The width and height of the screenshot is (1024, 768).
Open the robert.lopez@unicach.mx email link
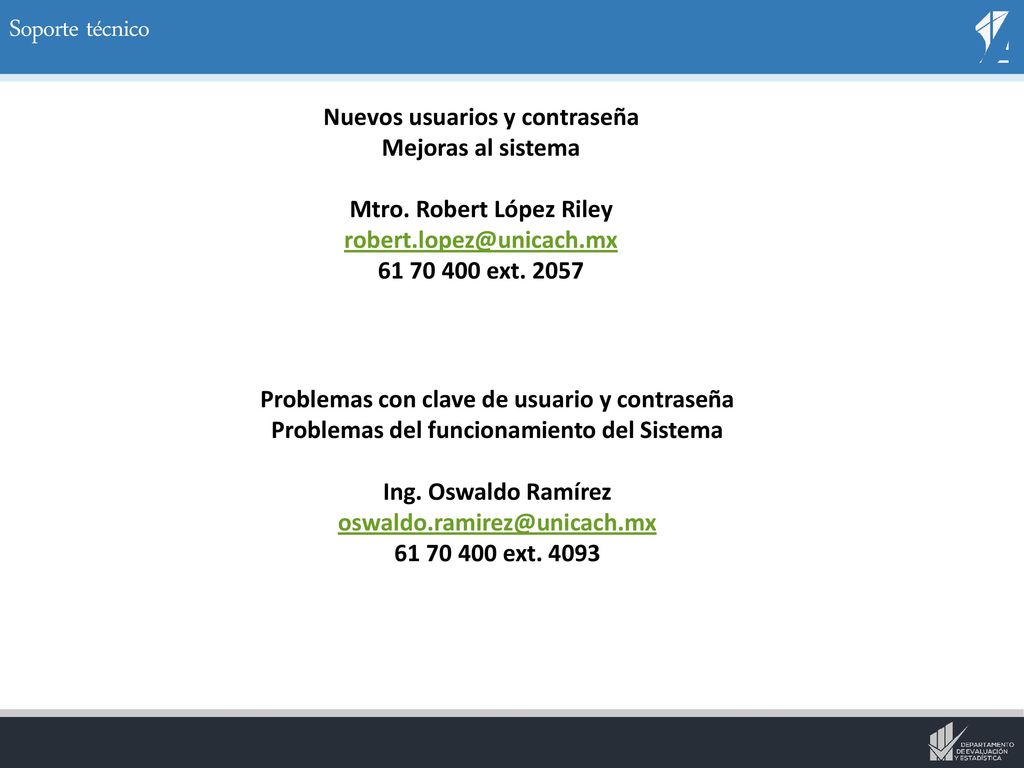pyautogui.click(x=481, y=240)
